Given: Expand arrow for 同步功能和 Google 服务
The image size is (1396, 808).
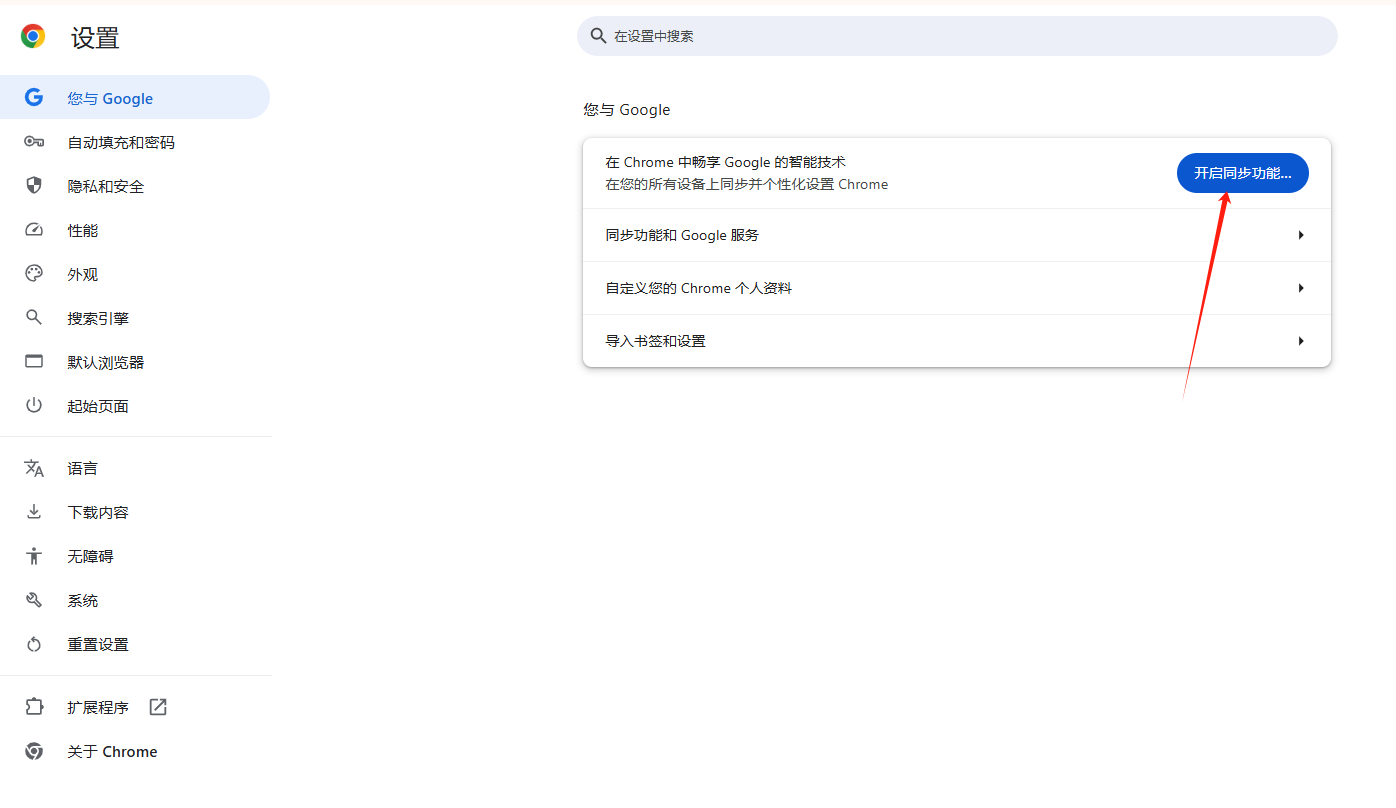Looking at the screenshot, I should pyautogui.click(x=1301, y=235).
